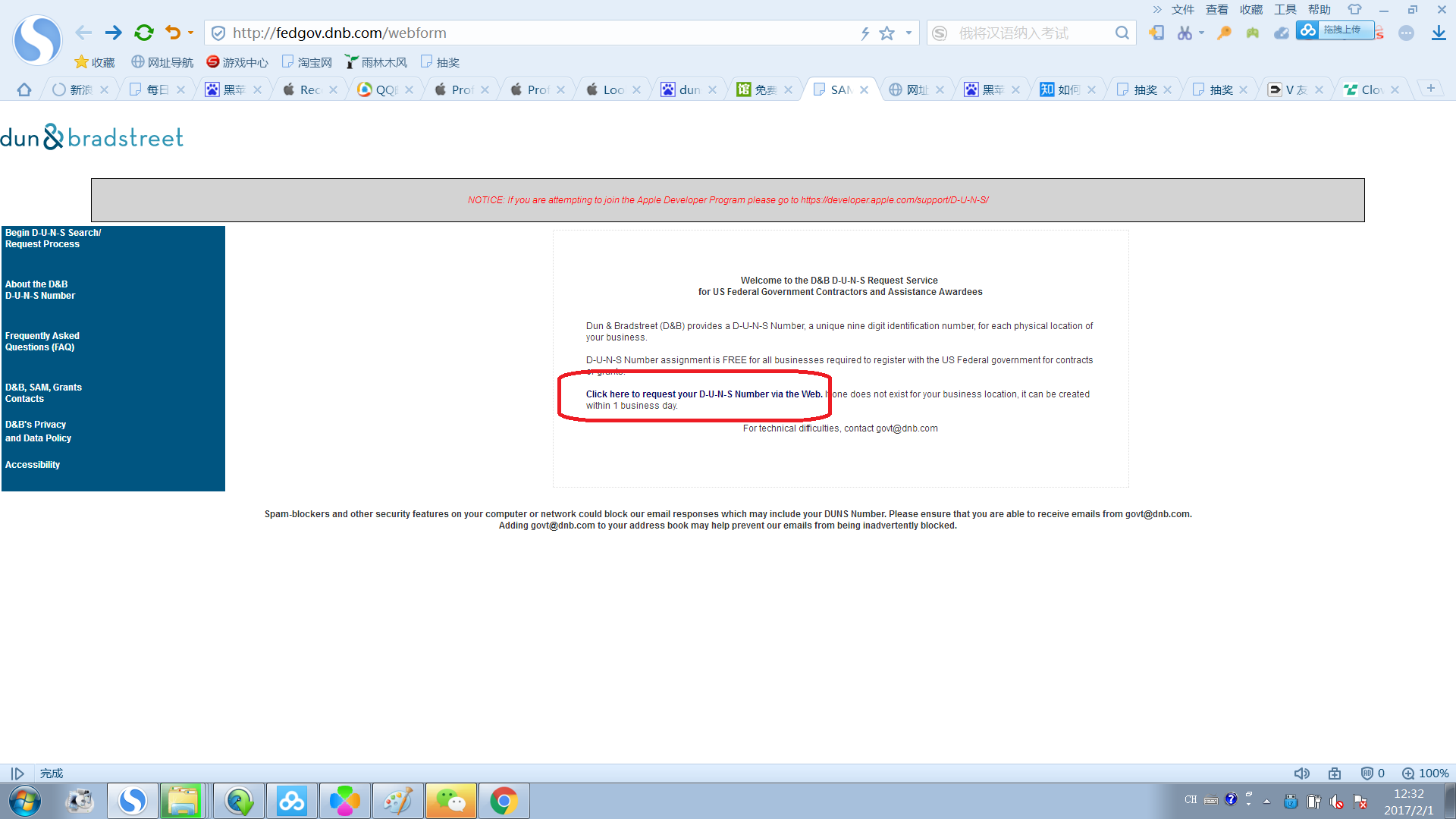The image size is (1456, 819).
Task: Click the 100% zoom level control
Action: pos(1426,773)
